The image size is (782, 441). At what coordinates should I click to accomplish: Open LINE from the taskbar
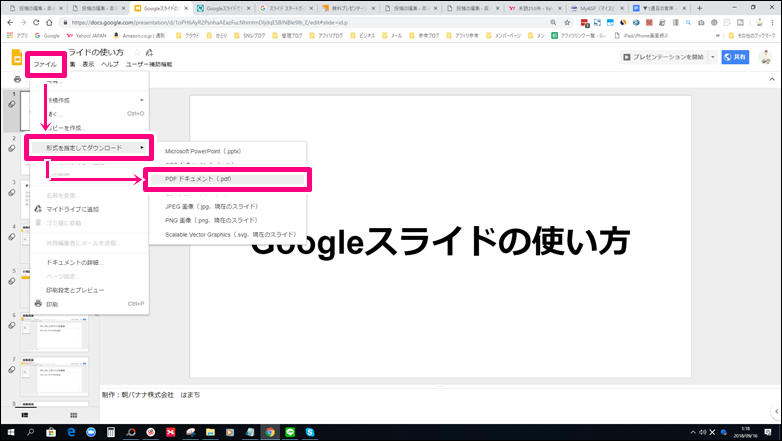[290, 432]
